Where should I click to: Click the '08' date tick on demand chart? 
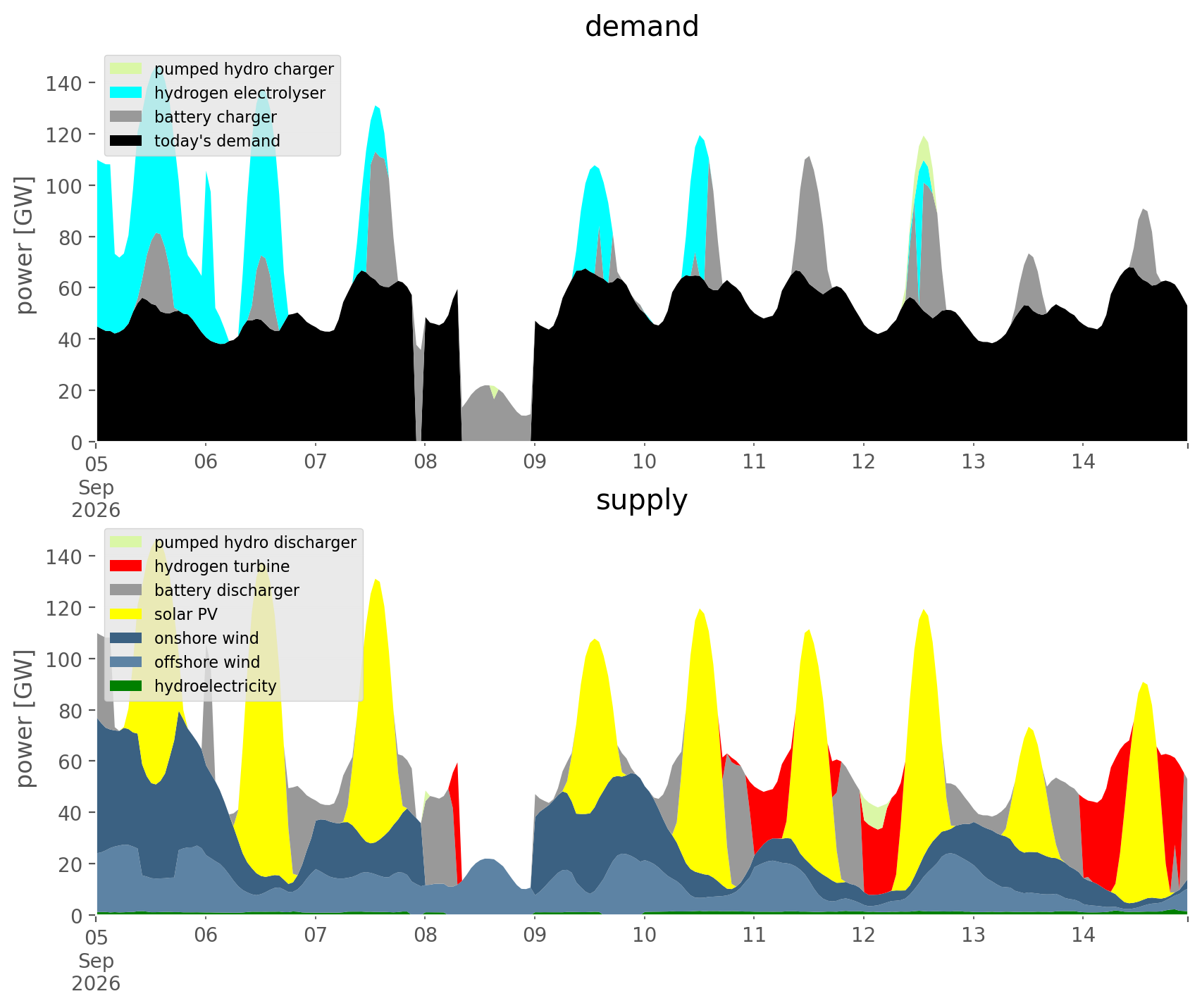425,463
